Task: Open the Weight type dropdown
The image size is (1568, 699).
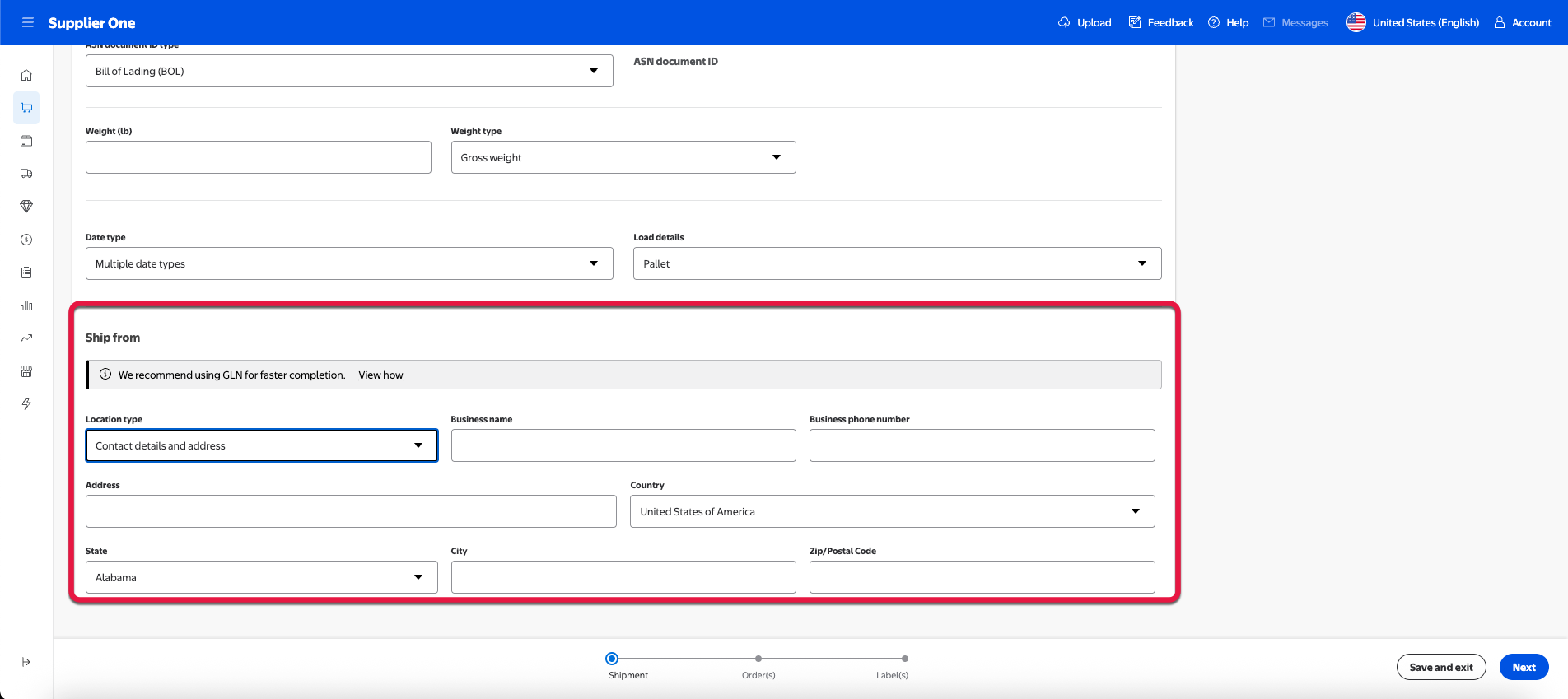Action: point(623,157)
